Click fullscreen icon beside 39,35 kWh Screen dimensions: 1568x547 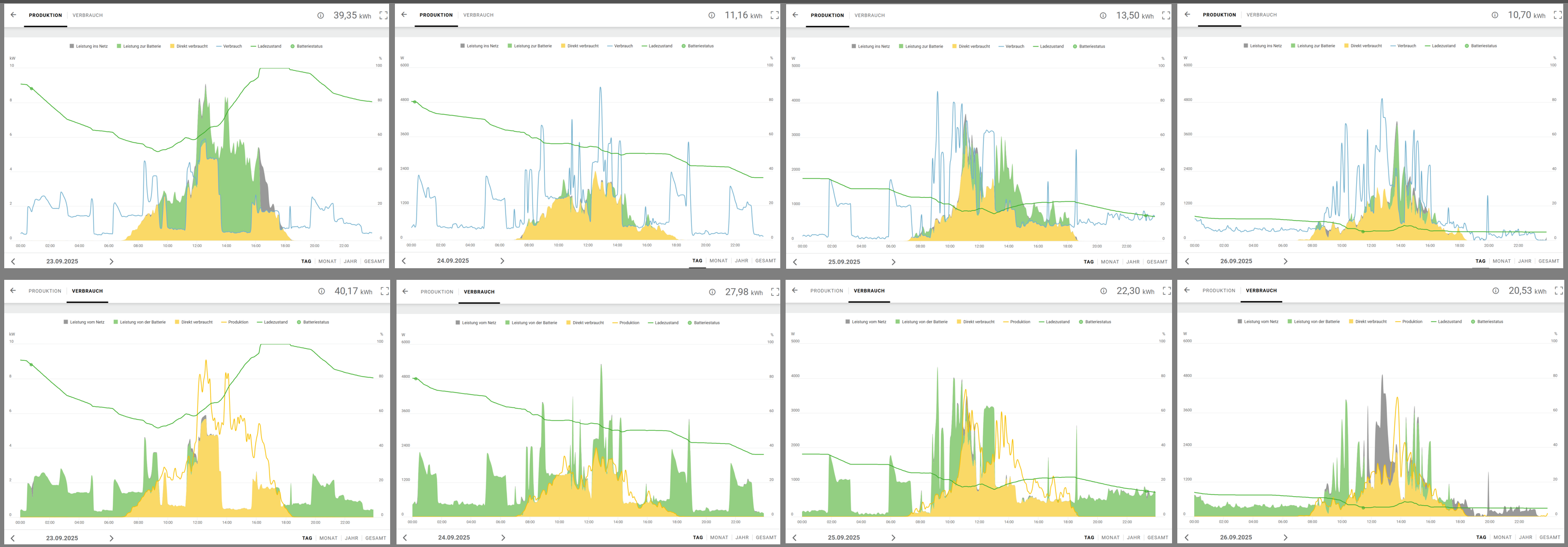tap(383, 15)
